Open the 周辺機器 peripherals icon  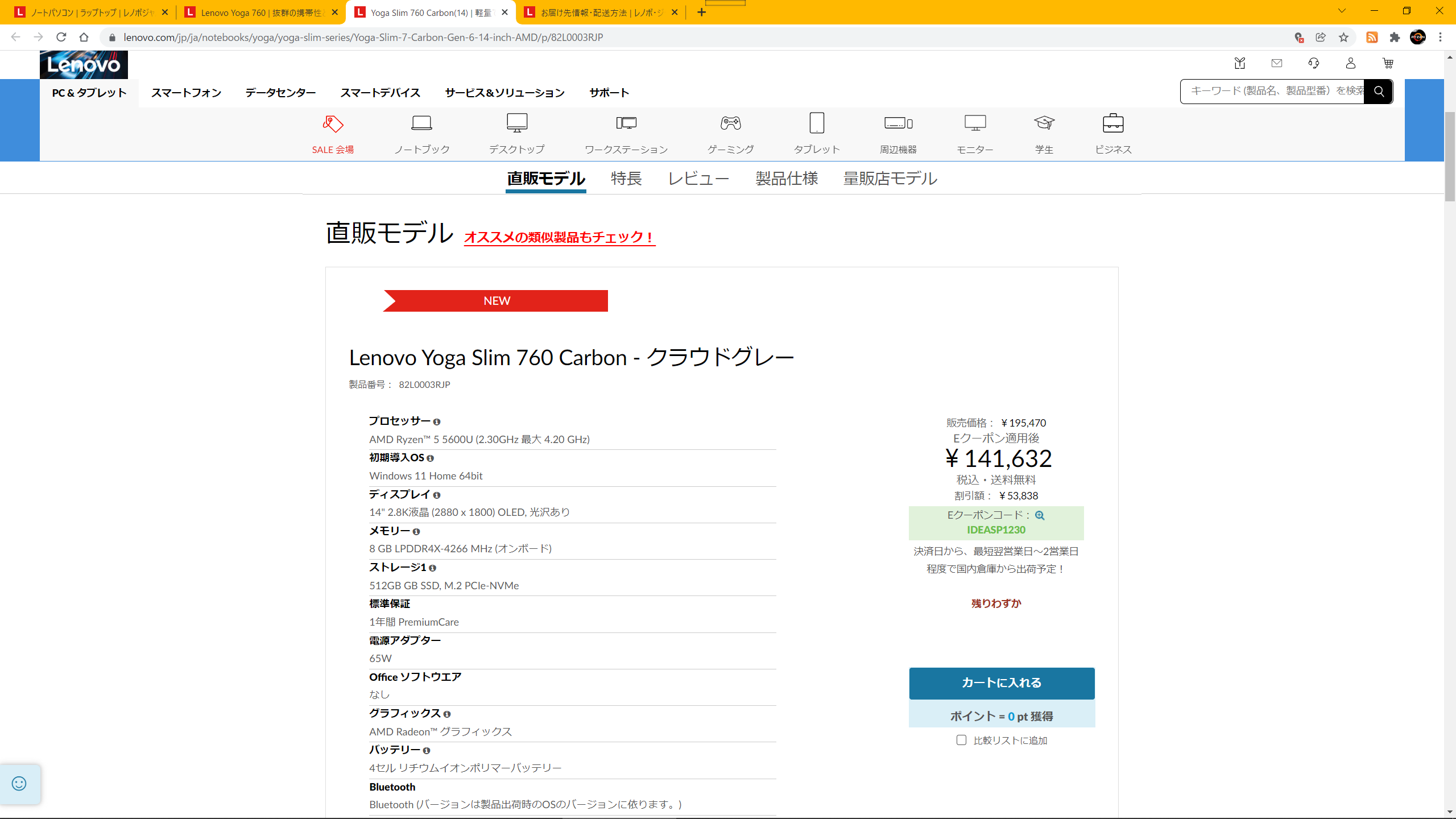899,123
